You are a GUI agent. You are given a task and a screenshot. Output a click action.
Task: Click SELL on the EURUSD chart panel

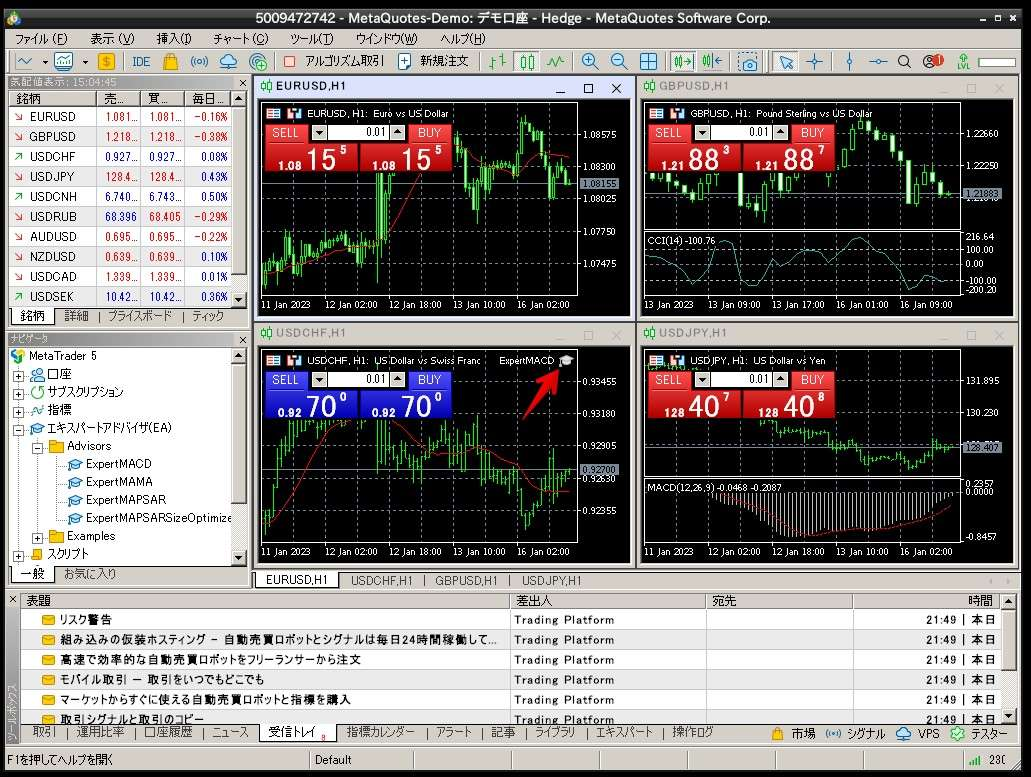(285, 133)
